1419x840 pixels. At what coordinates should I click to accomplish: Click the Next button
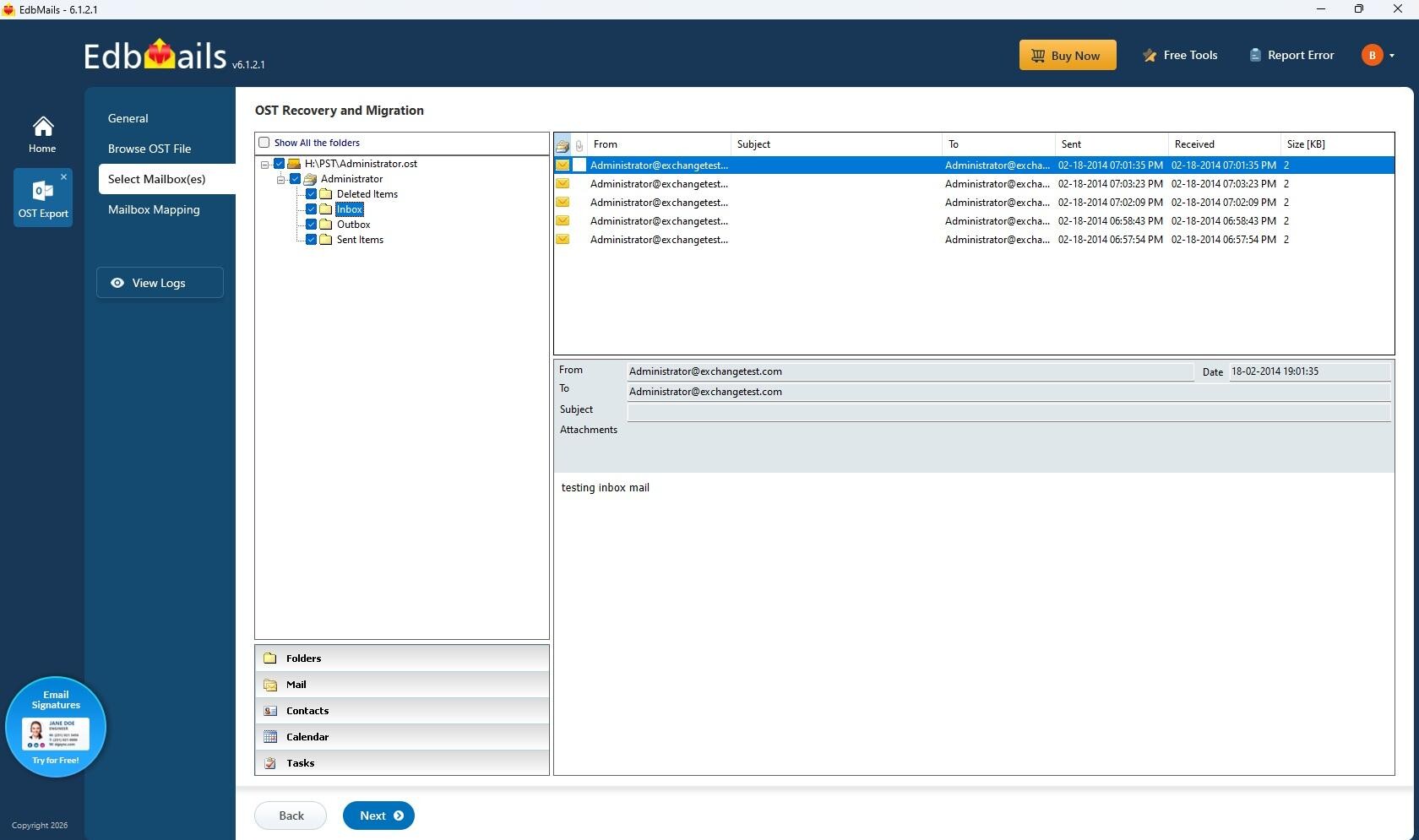[378, 816]
